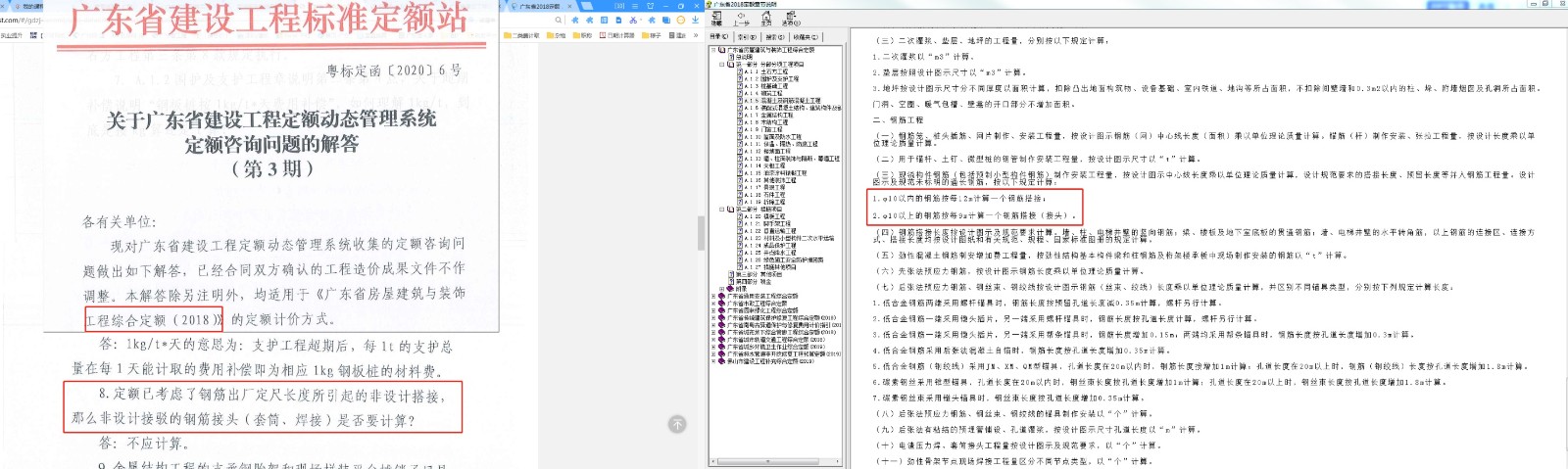Click the shirt-shaped skin icon in browser title bar
Screen dimensions: 1568x469
(650, 6)
